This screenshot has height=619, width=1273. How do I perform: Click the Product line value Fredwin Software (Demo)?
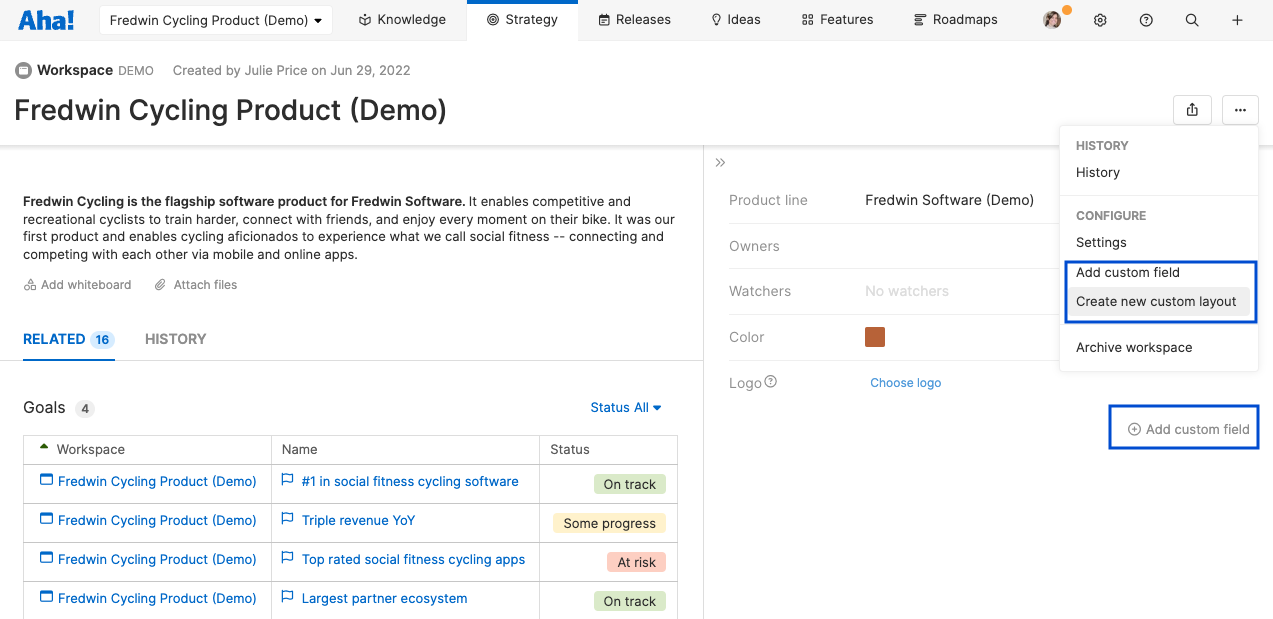(x=949, y=200)
